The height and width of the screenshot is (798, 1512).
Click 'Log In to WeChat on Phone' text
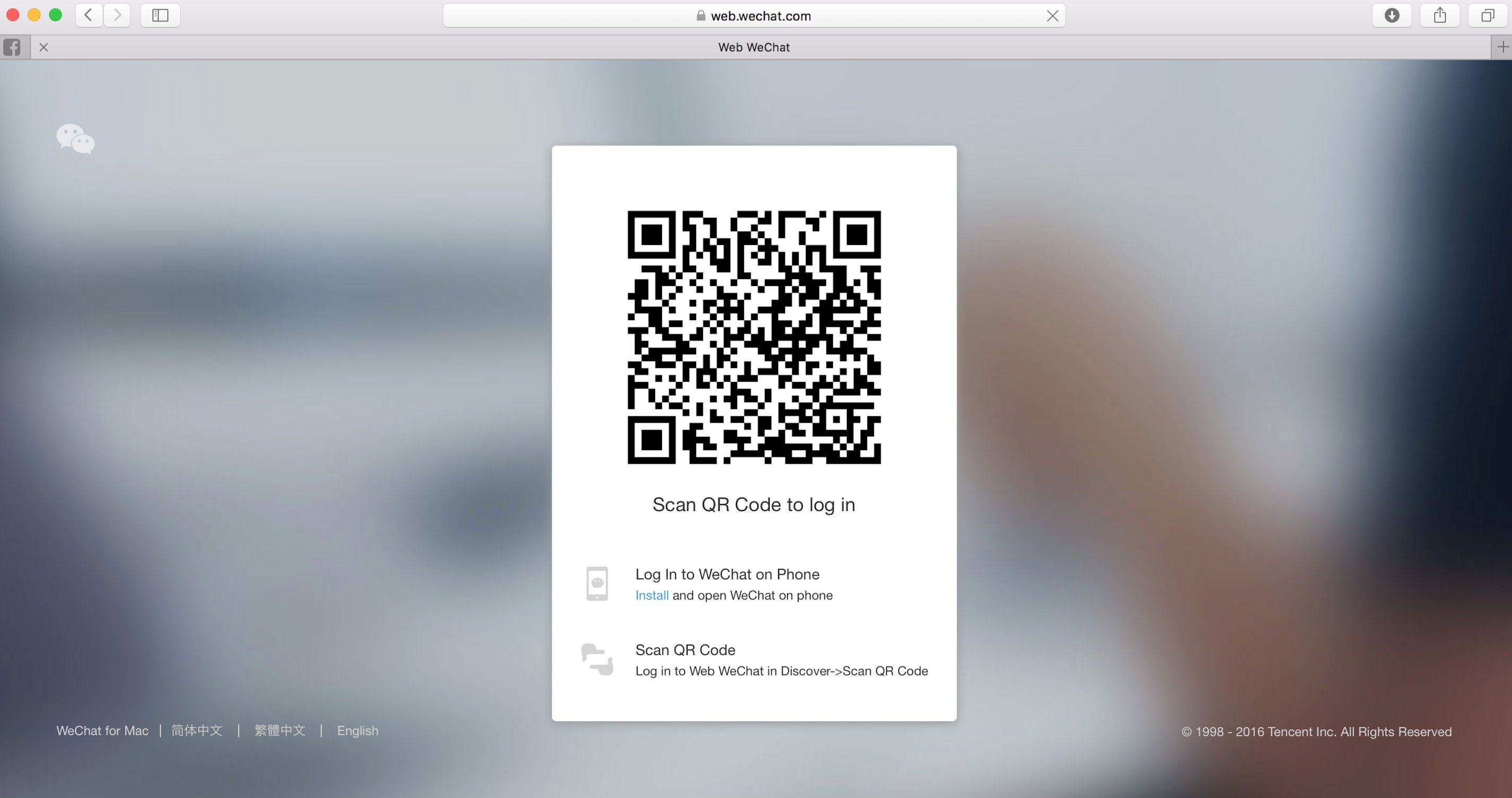(x=727, y=574)
